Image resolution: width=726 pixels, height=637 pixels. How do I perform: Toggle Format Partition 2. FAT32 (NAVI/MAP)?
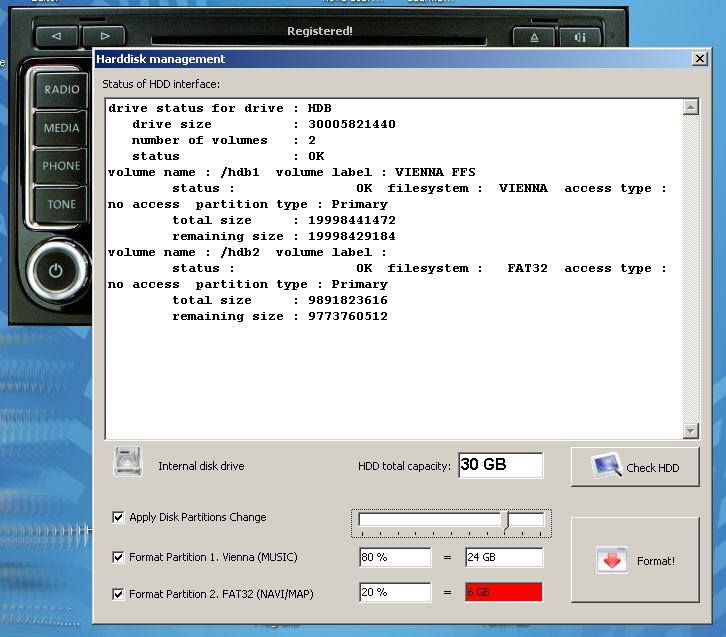pyautogui.click(x=119, y=594)
